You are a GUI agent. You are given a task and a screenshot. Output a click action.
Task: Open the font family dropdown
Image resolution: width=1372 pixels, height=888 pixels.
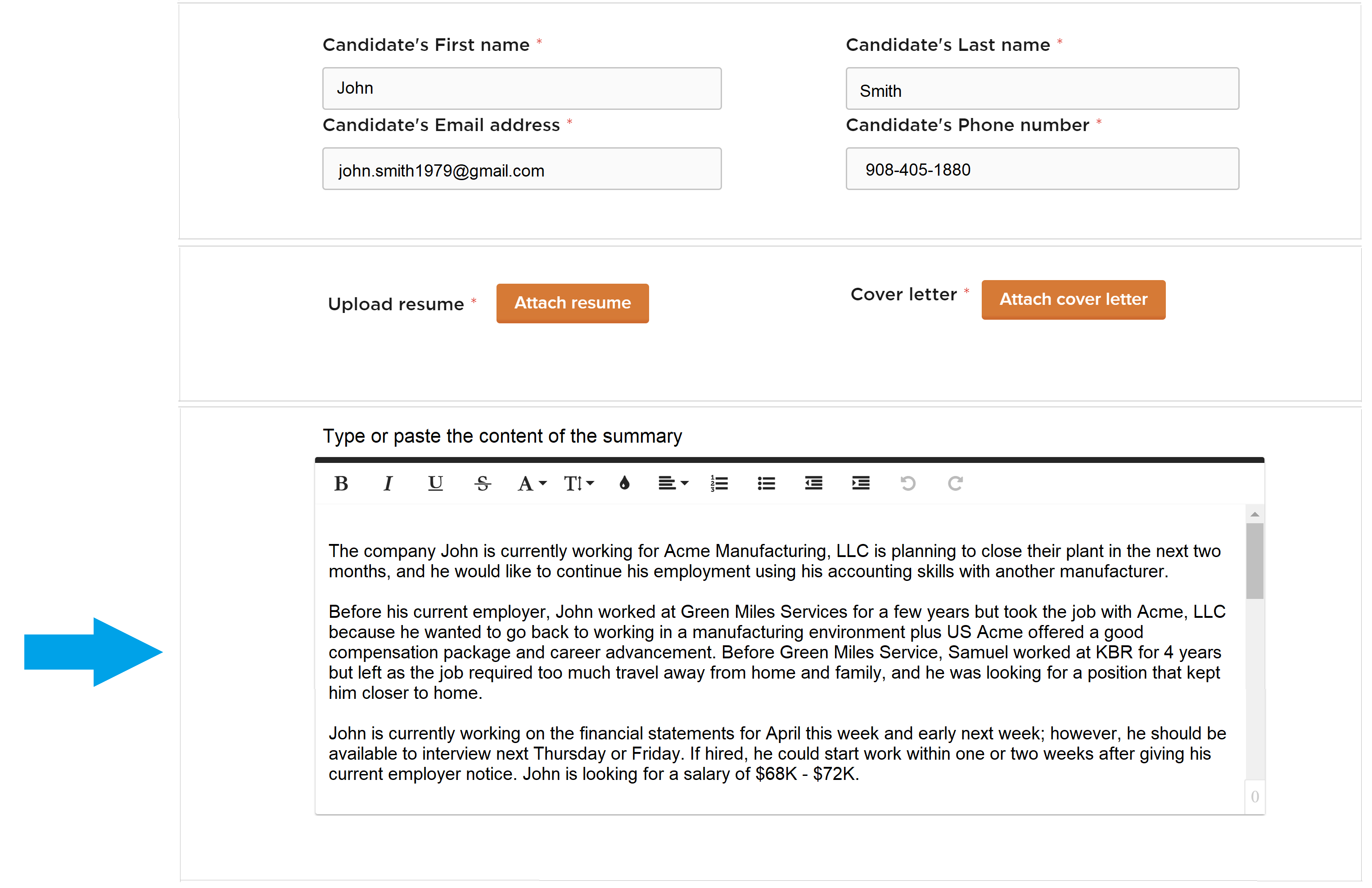(x=531, y=483)
